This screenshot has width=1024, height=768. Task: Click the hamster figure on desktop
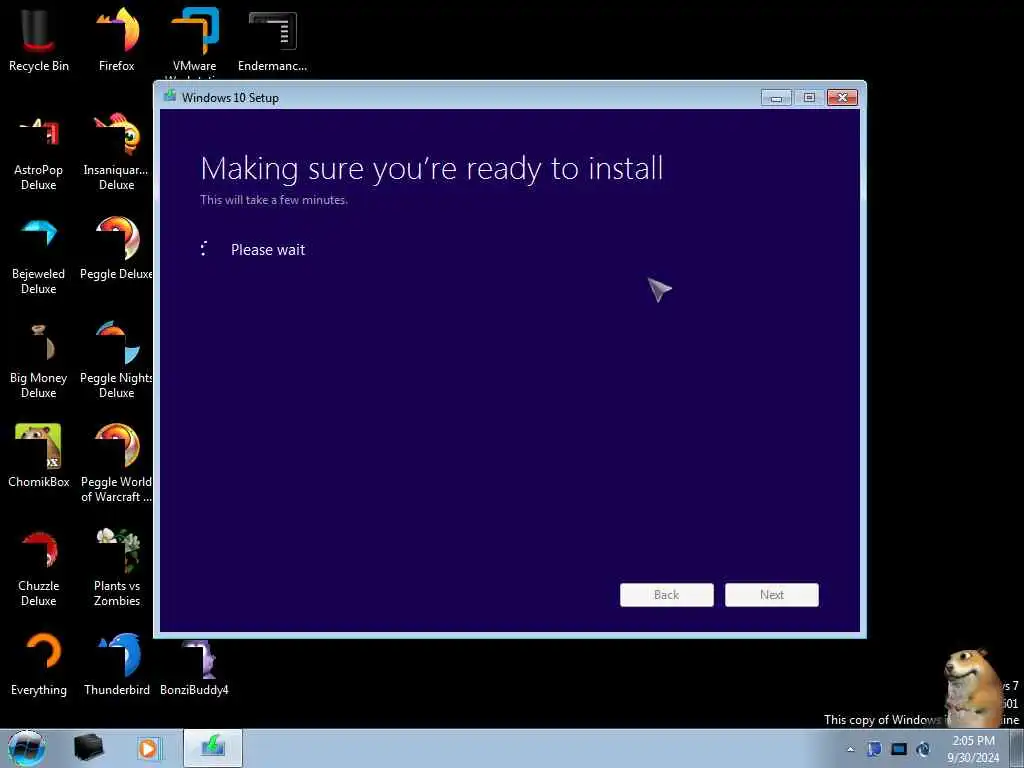coord(972,687)
